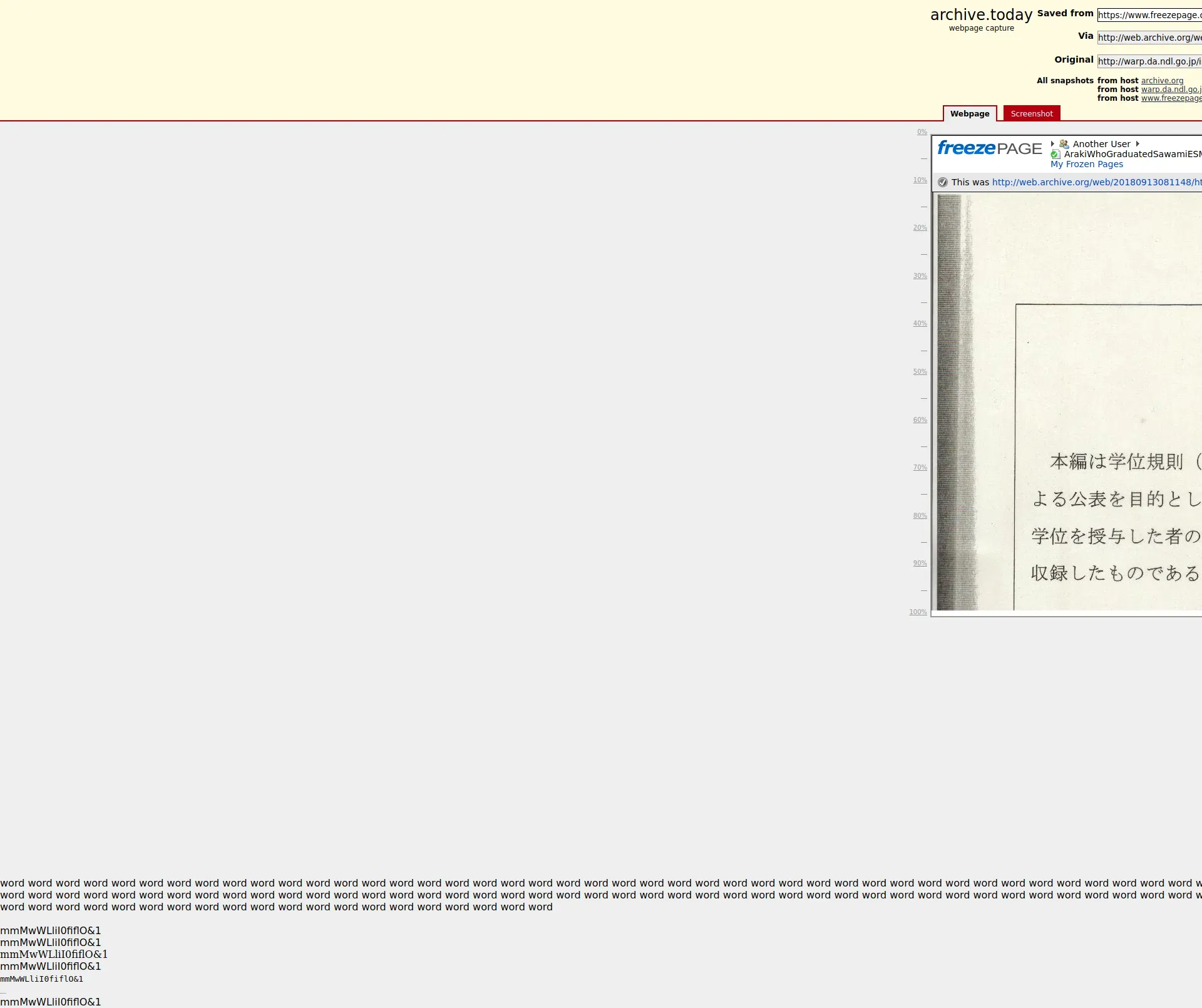Open www.freezepage host snapshots link

(1171, 98)
